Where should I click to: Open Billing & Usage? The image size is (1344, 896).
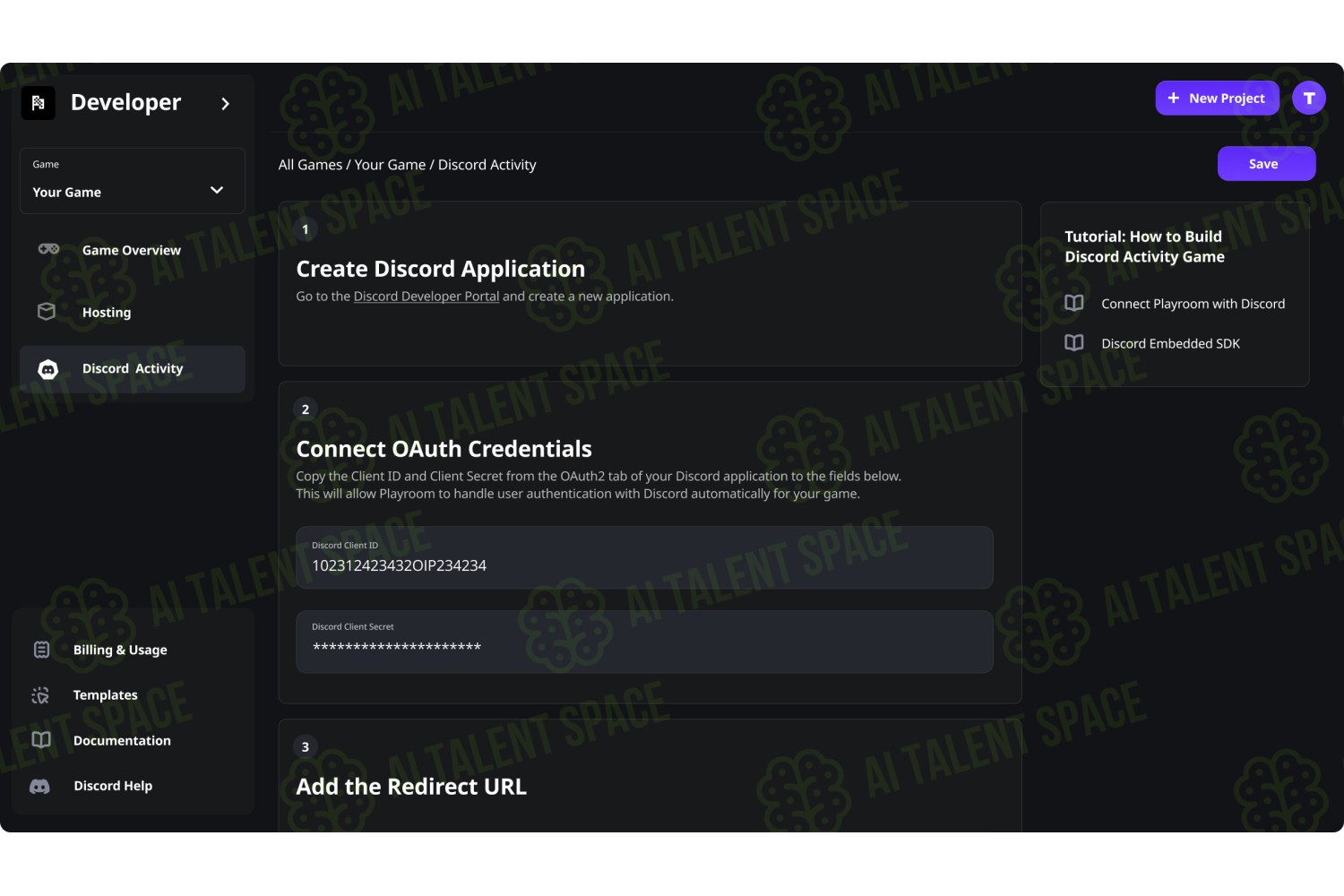click(120, 650)
